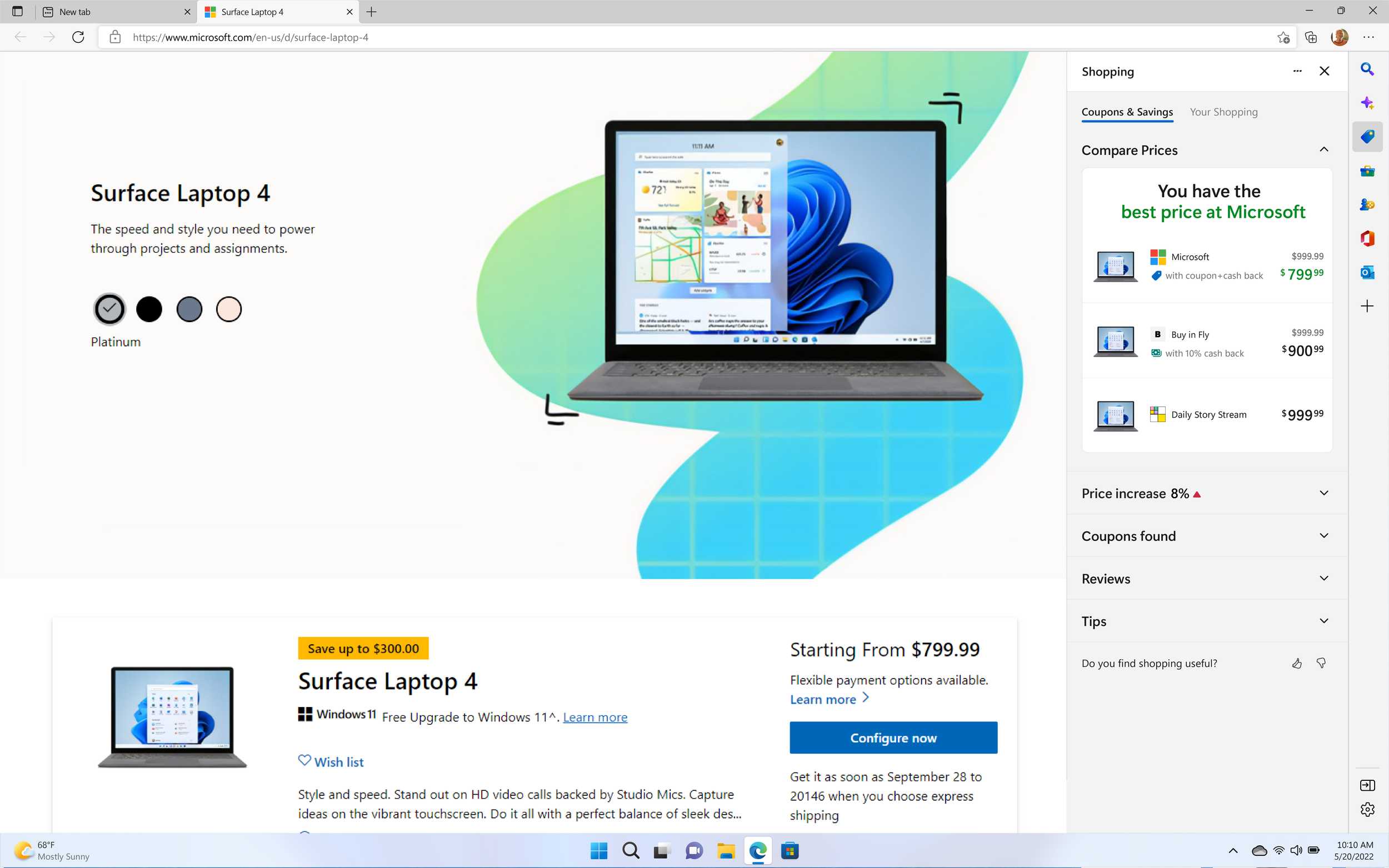Click the taskbar clock showing 10:10 AM
The height and width of the screenshot is (868, 1389).
[x=1354, y=850]
